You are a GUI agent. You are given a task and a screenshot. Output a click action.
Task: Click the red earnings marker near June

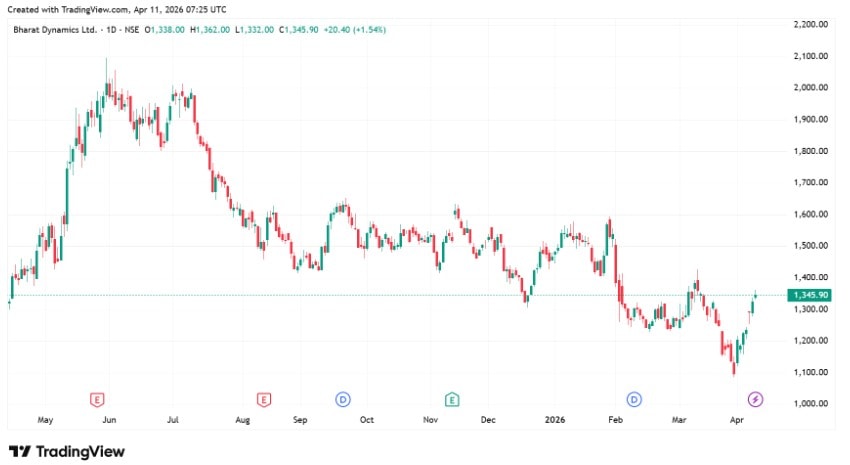click(x=97, y=399)
